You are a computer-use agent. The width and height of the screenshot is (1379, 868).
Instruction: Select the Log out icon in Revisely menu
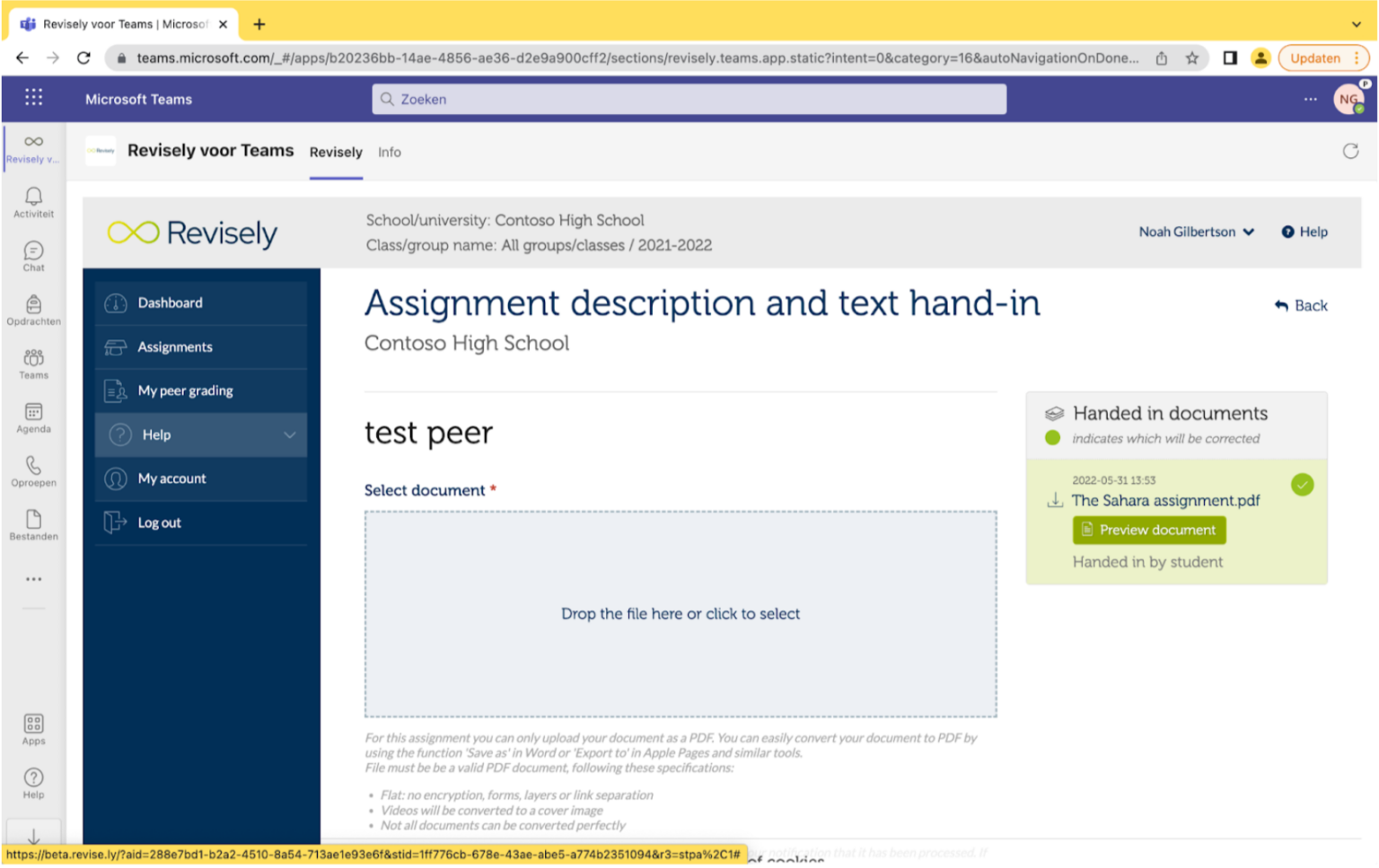pos(117,522)
